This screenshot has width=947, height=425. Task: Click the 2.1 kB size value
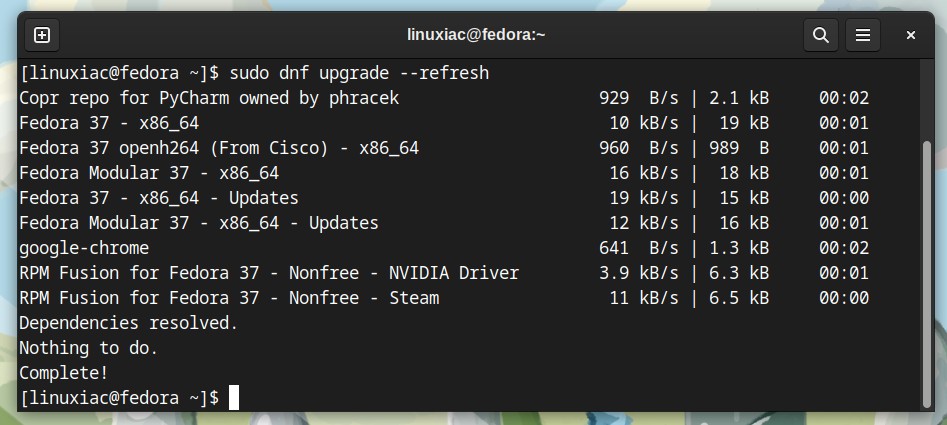(739, 98)
